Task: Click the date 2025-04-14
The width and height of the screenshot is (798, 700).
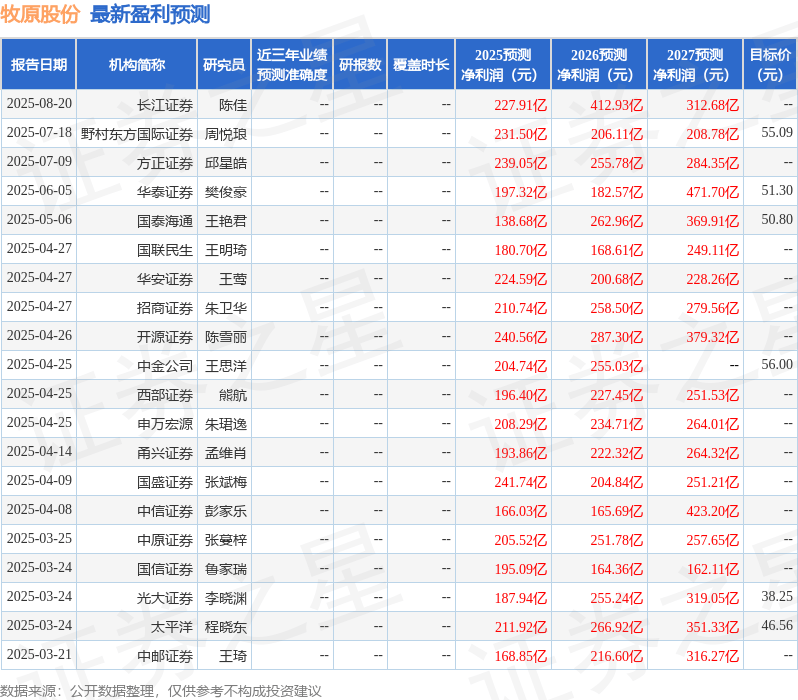Action: [x=39, y=452]
